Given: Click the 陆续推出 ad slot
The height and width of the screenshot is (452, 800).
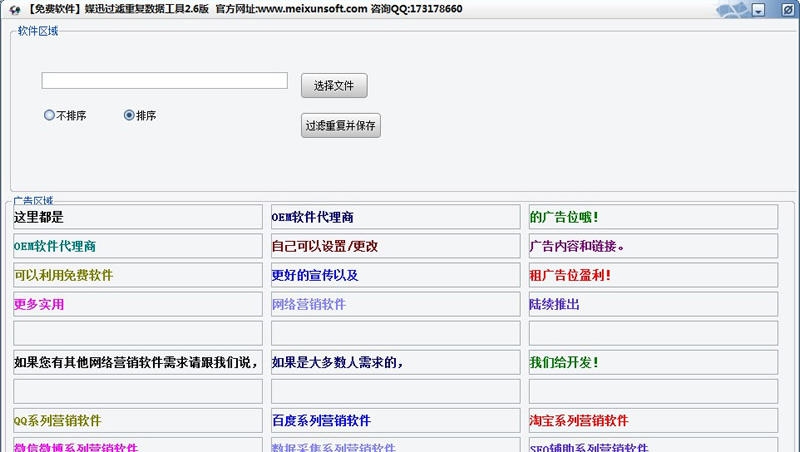Looking at the screenshot, I should [x=653, y=305].
